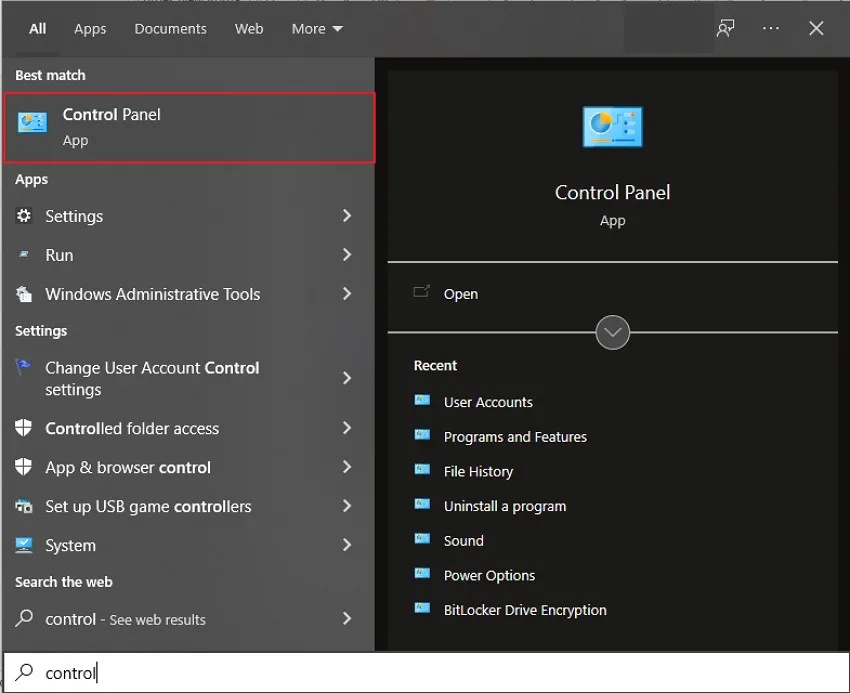Image resolution: width=850 pixels, height=693 pixels.
Task: Select the Control Panel app icon
Action: (x=33, y=119)
